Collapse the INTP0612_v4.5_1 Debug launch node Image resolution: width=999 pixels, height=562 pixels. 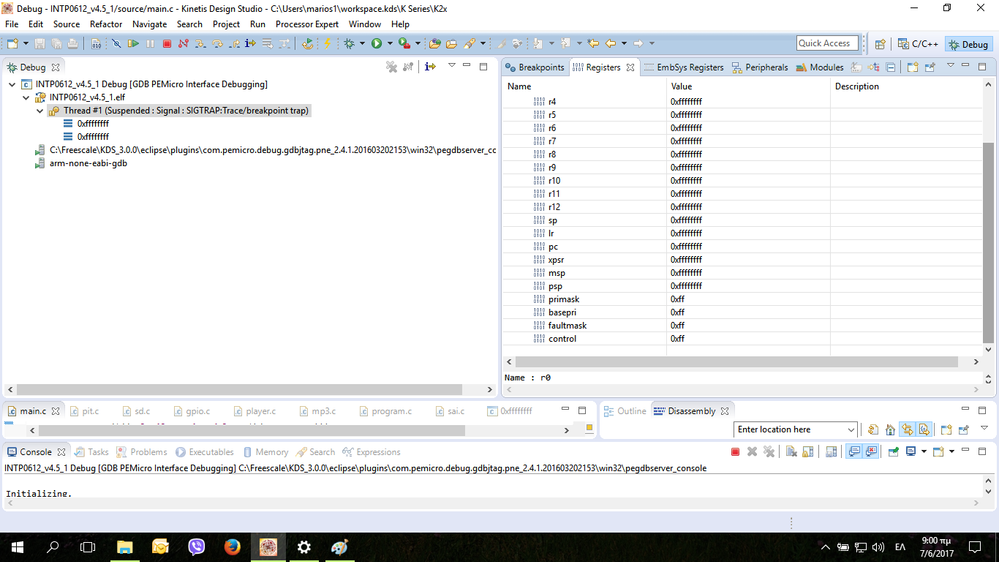pyautogui.click(x=12, y=84)
